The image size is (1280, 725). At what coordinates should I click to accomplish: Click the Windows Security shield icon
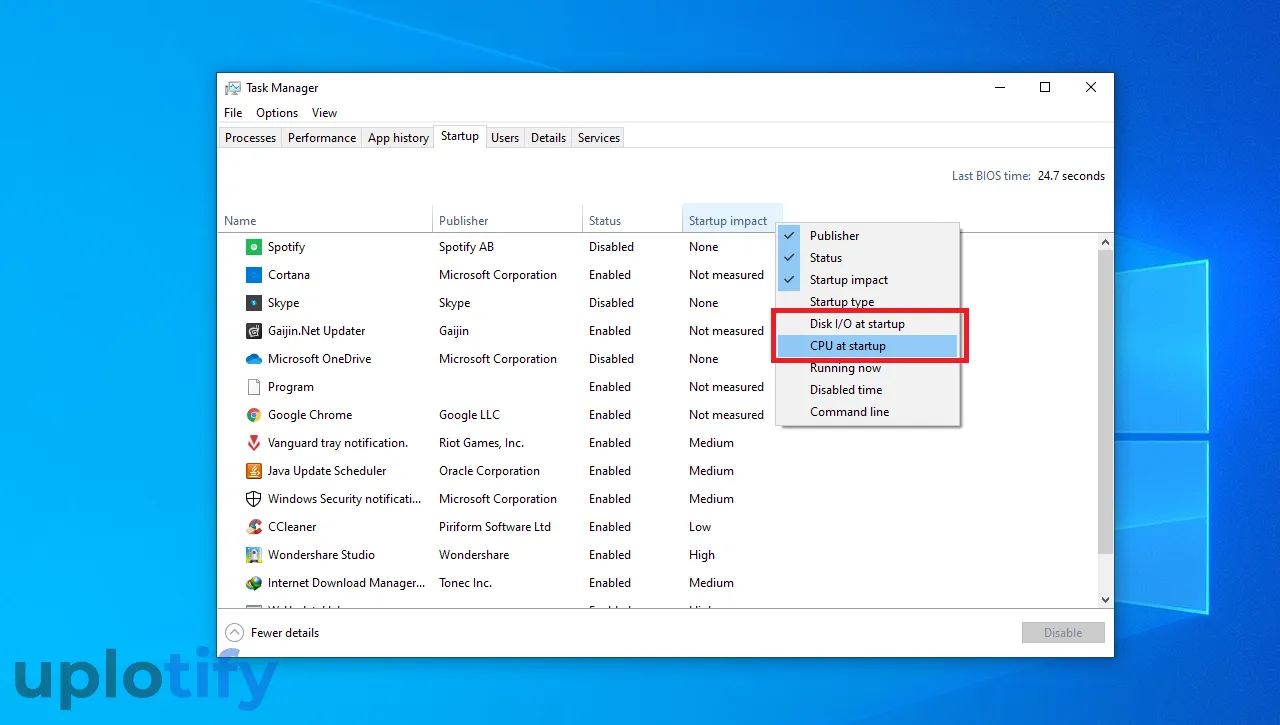click(x=254, y=499)
